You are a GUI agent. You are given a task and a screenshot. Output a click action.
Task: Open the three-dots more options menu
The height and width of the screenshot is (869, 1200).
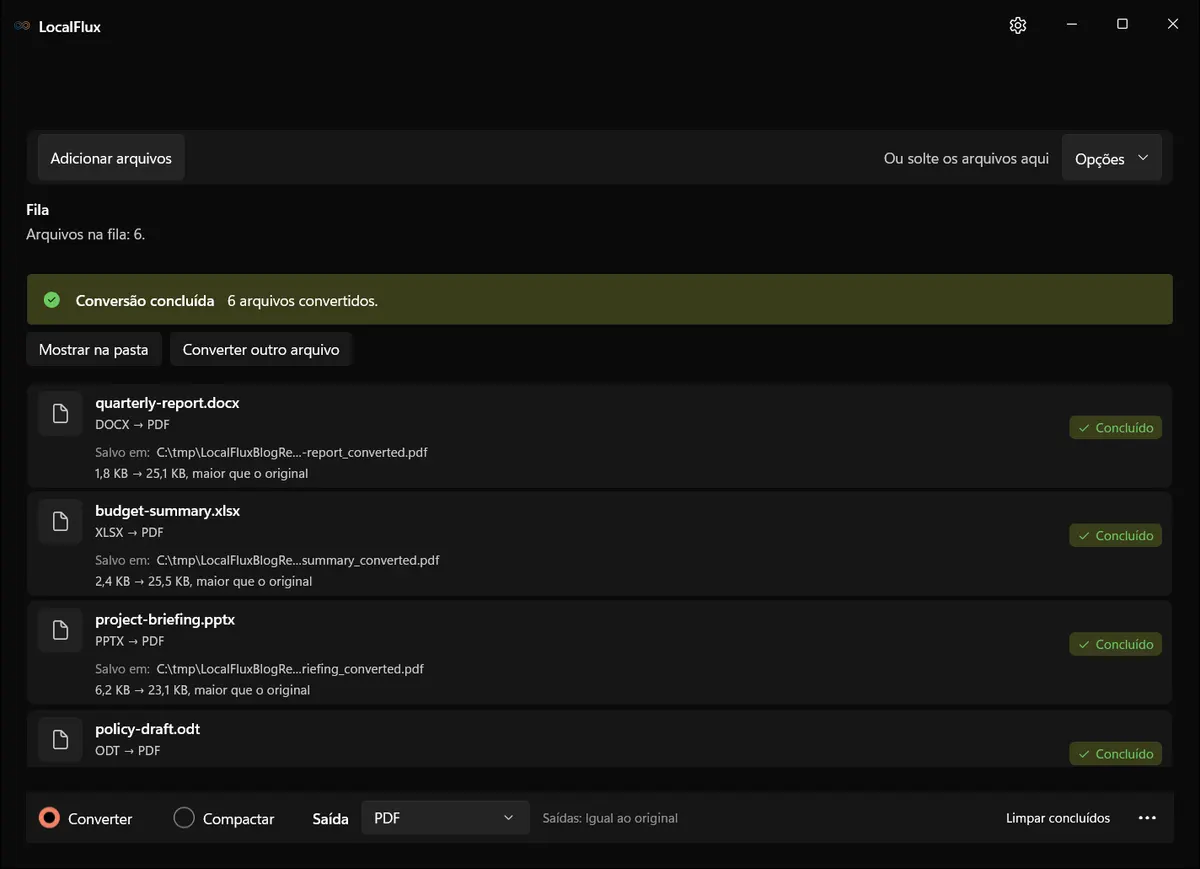click(1147, 818)
